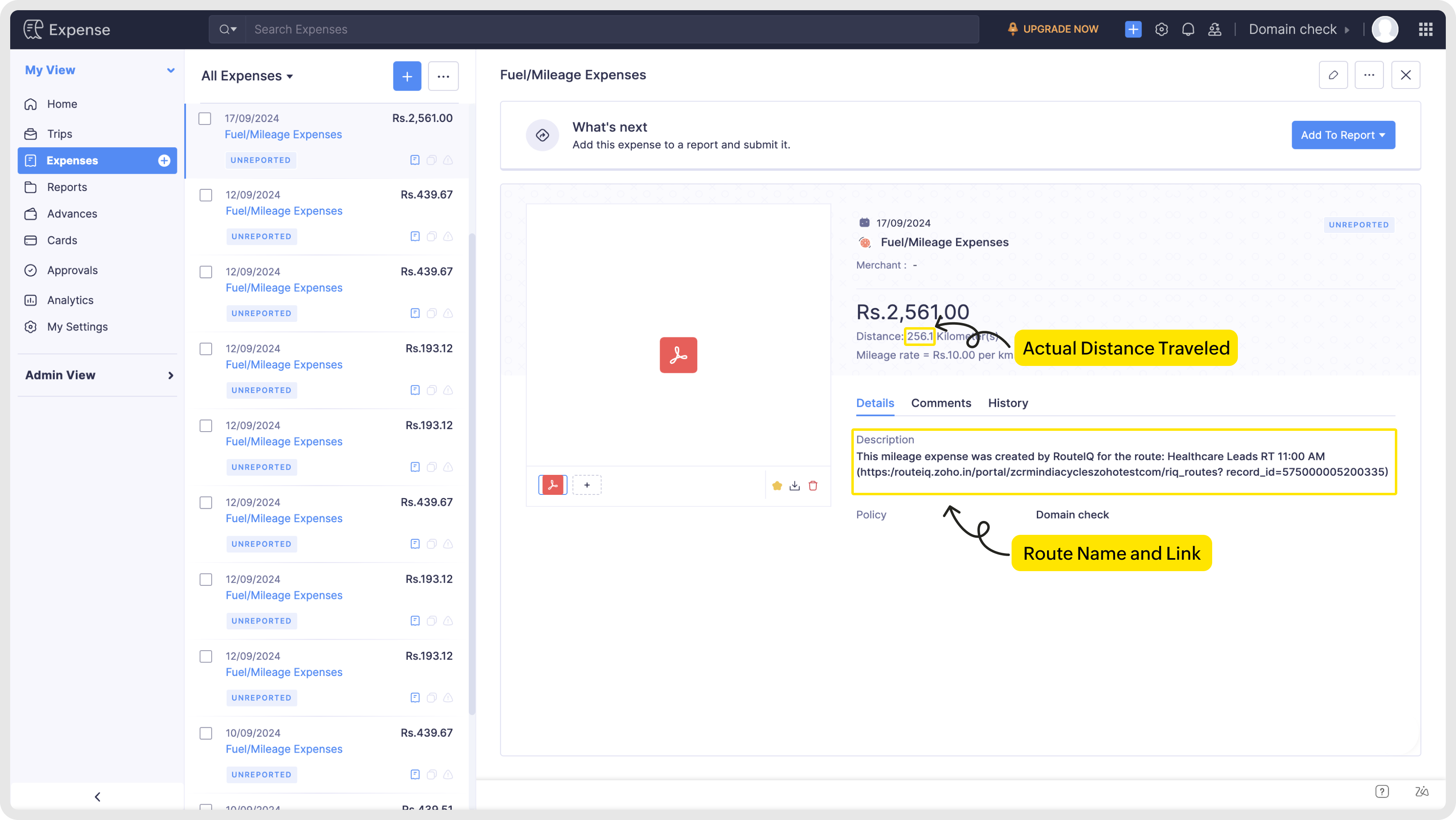Click the Zoho Expense logo

point(67,29)
